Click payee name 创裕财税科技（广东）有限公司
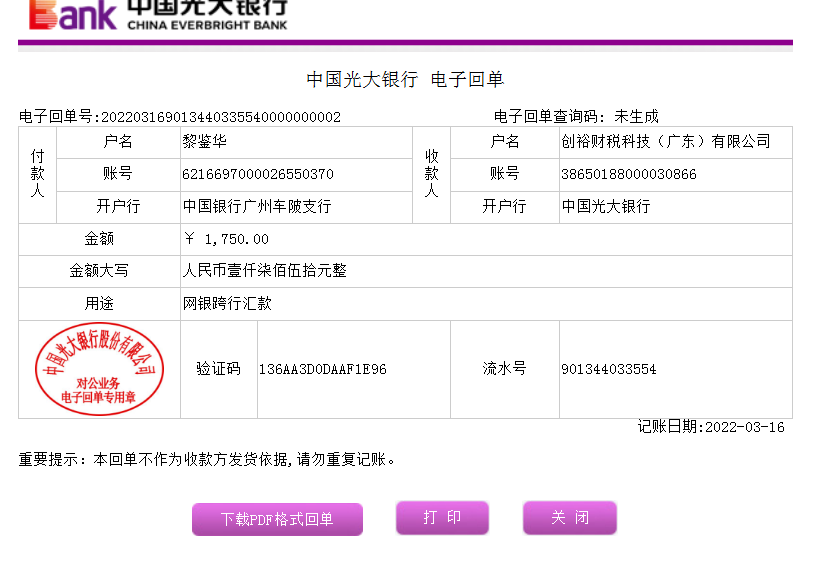This screenshot has width=832, height=568. point(666,142)
